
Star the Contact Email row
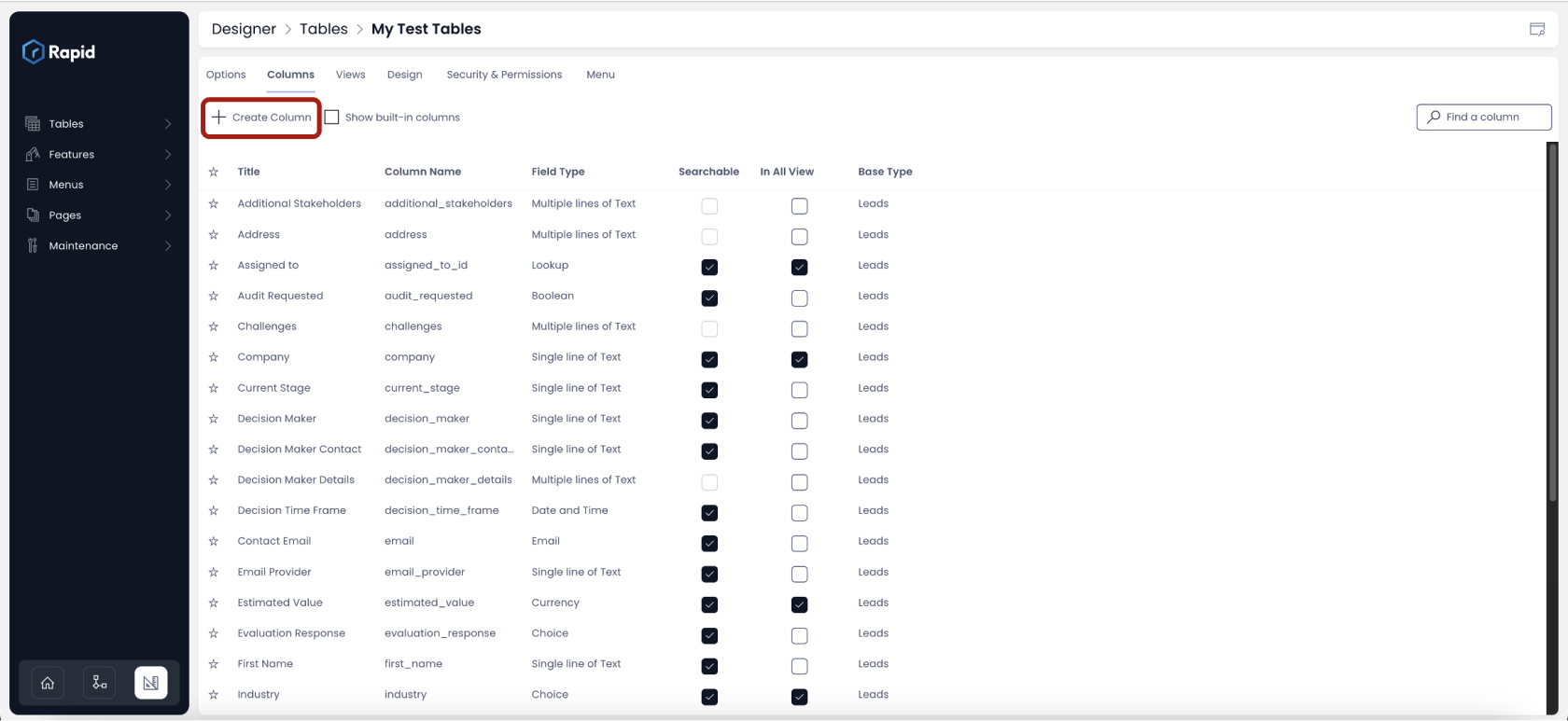pyautogui.click(x=214, y=541)
